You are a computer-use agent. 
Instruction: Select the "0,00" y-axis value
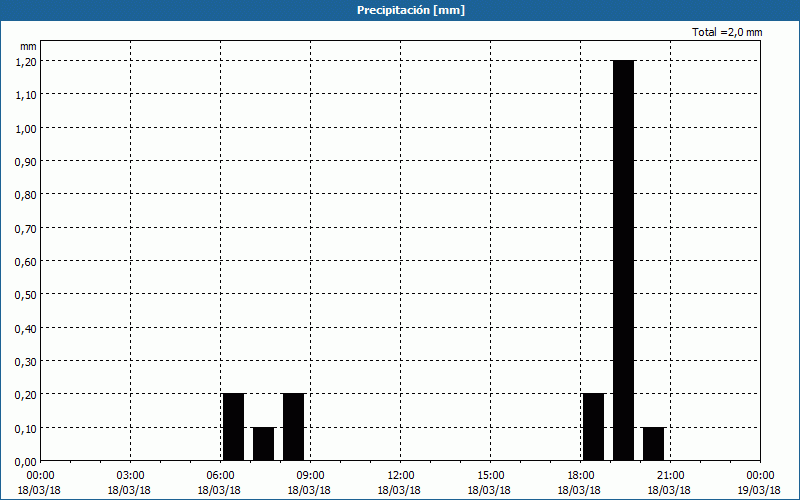pyautogui.click(x=26, y=462)
